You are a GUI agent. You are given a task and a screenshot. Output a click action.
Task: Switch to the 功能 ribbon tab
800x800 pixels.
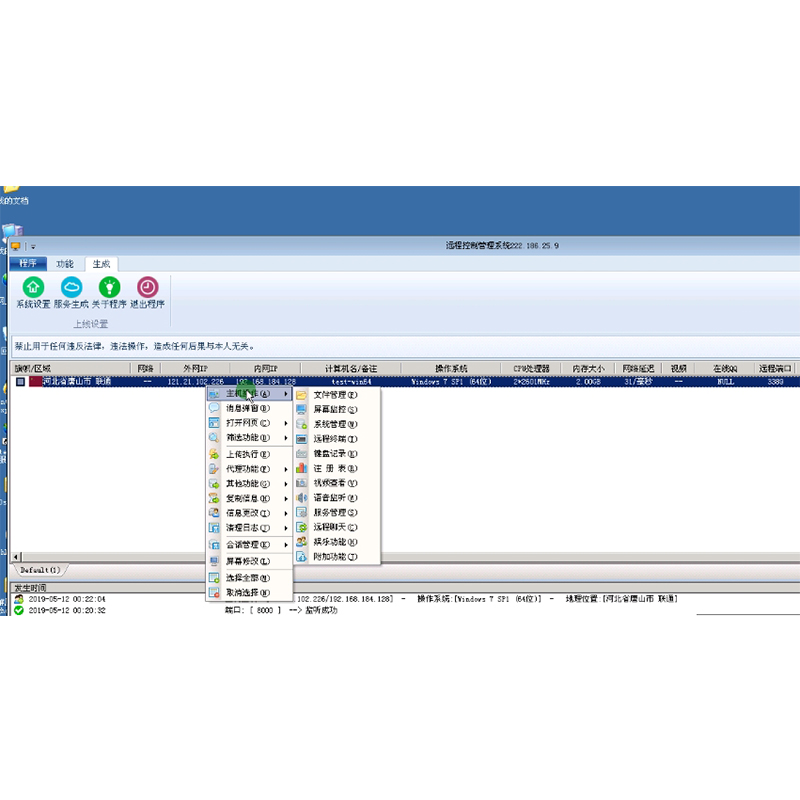[65, 264]
